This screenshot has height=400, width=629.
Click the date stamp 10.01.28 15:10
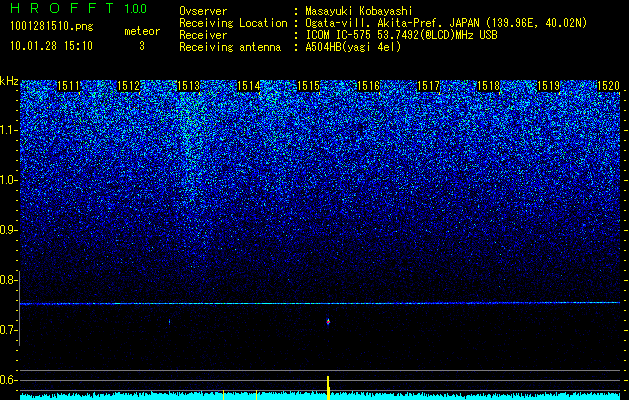[x=52, y=46]
